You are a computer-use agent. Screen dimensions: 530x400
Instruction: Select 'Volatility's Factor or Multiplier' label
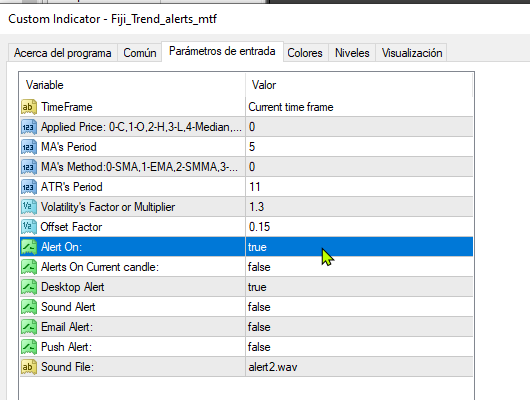point(108,207)
